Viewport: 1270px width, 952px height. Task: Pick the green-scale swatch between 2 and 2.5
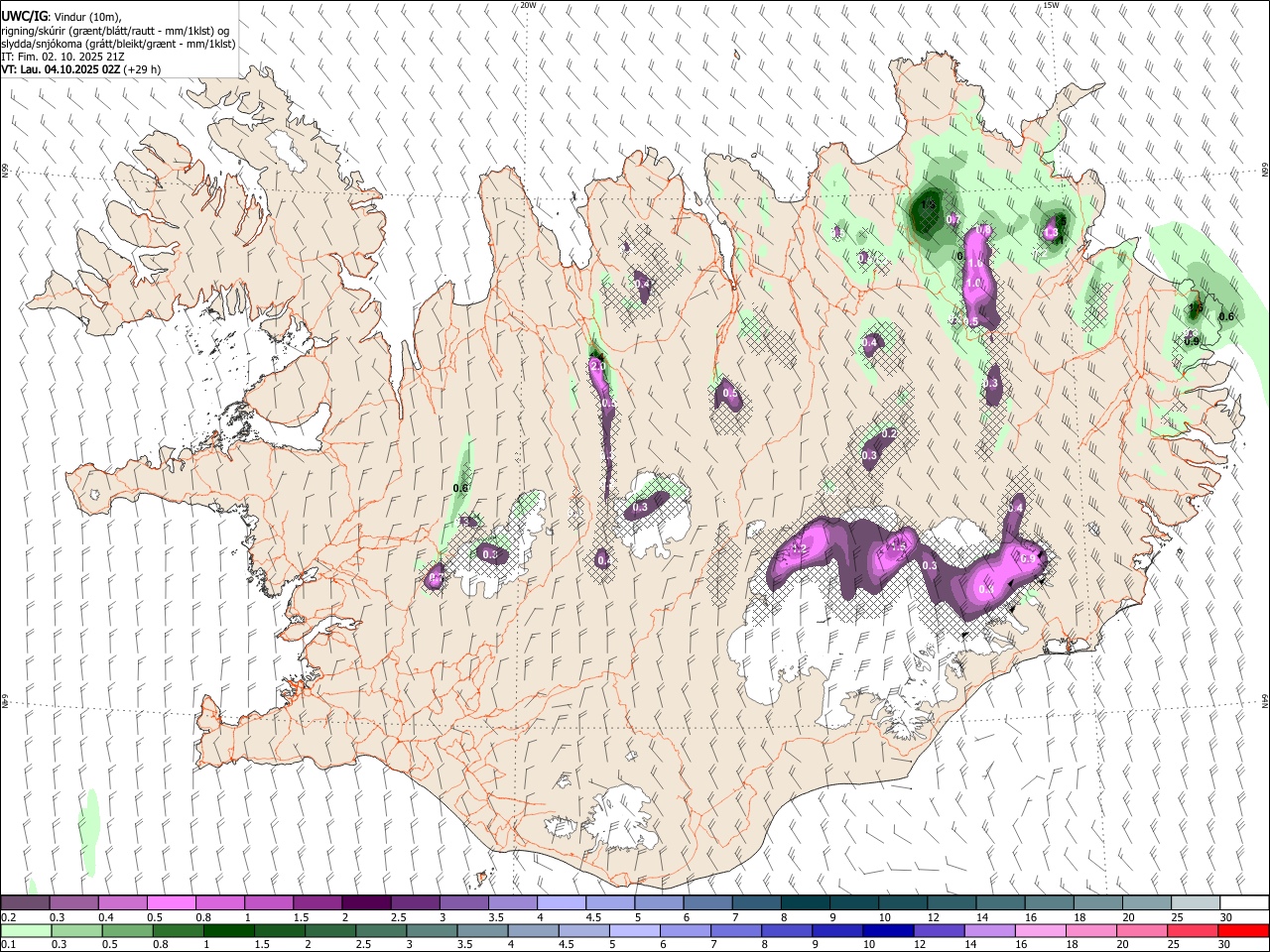[329, 931]
